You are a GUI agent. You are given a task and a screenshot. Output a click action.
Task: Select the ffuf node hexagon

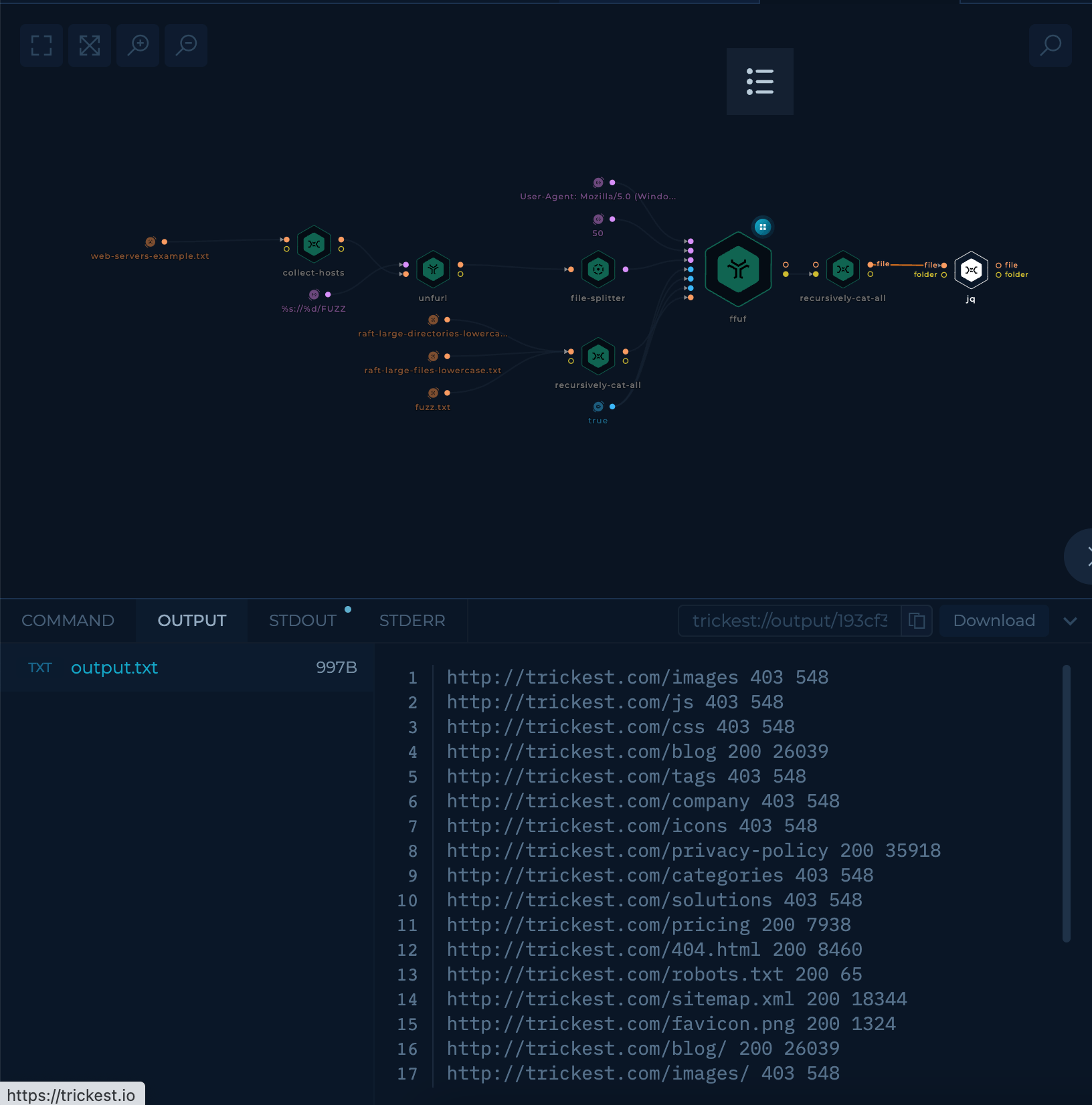(x=738, y=270)
